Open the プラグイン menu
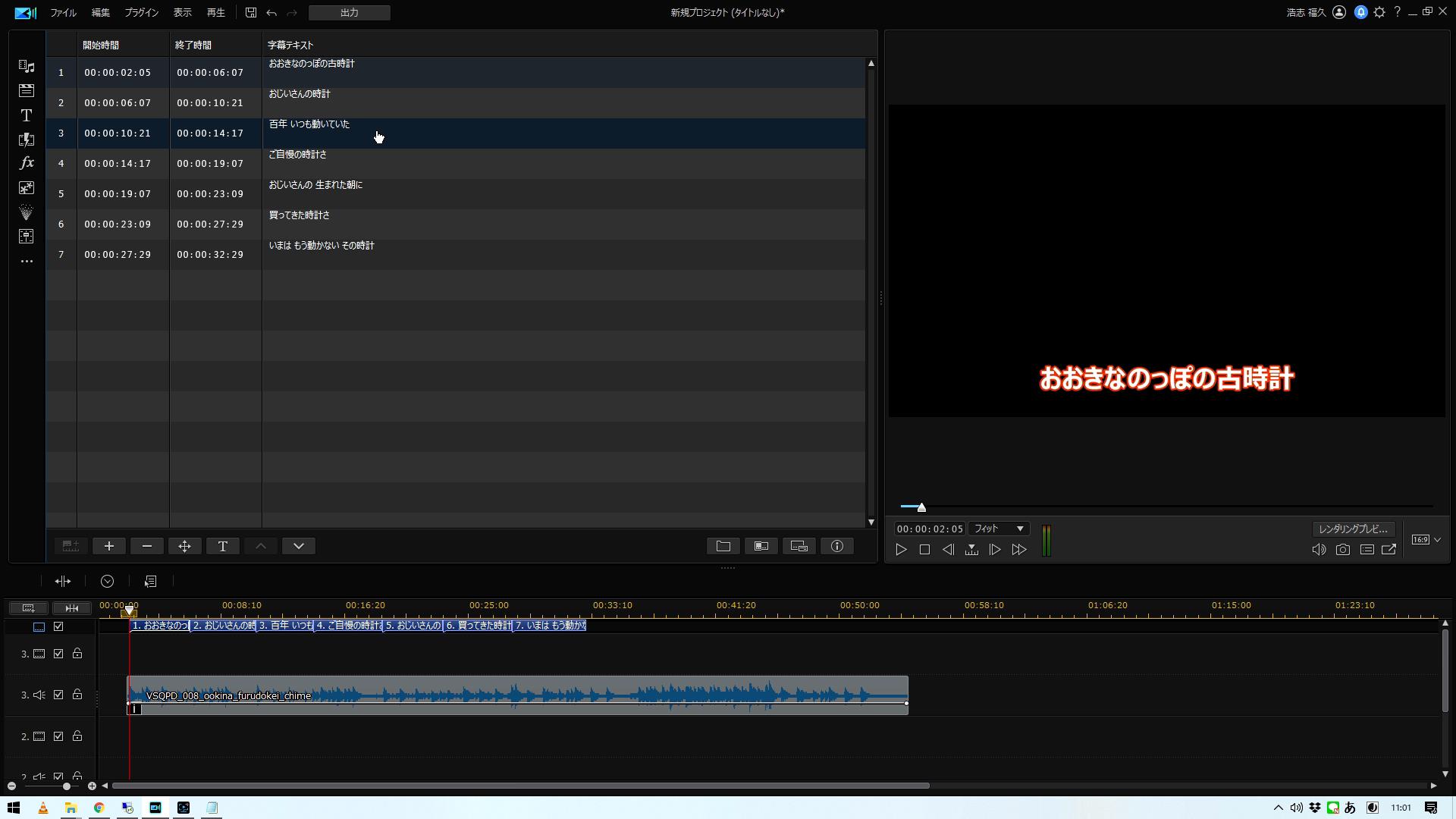1456x819 pixels. coord(141,13)
